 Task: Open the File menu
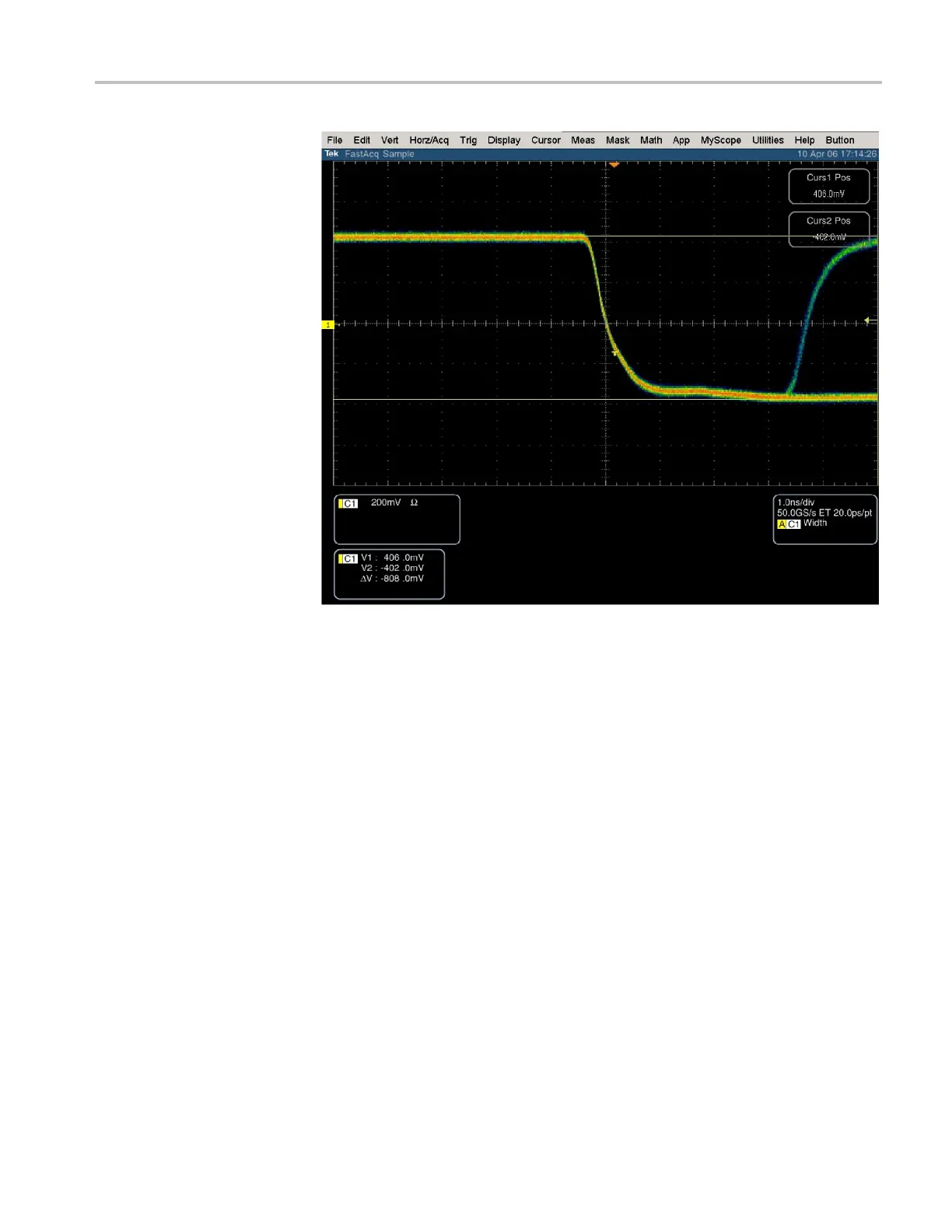click(334, 141)
